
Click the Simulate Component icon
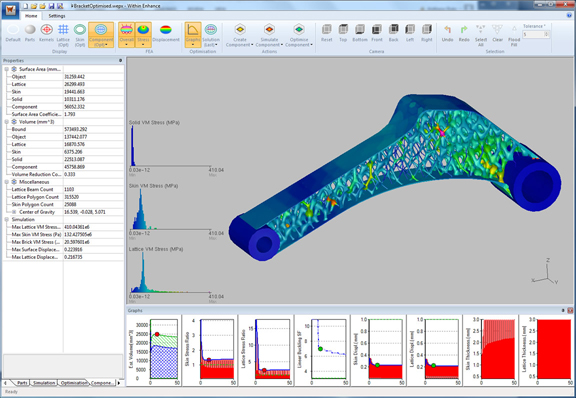point(269,30)
